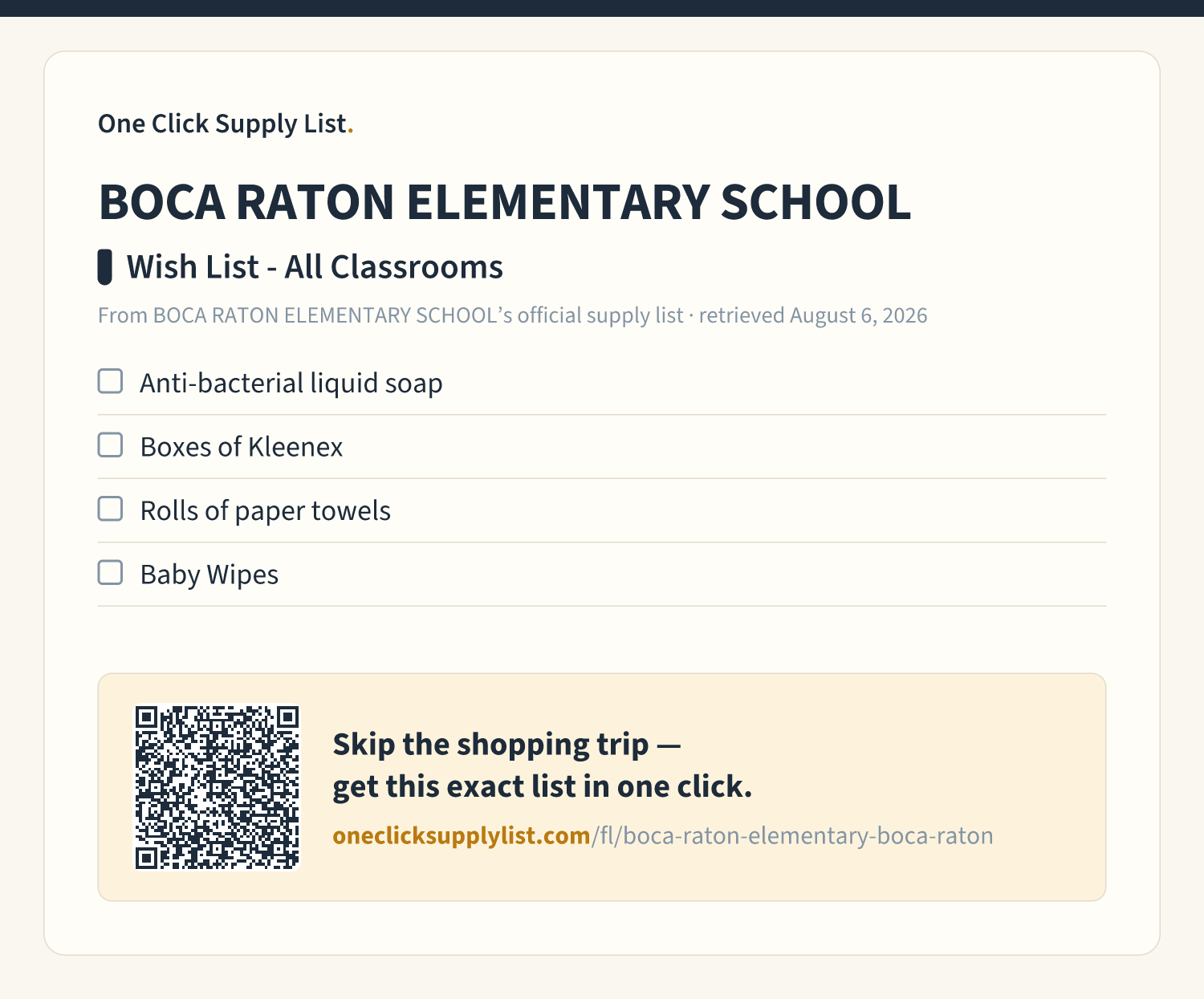Screen dimensions: 1204x999
Task: Click the /fl/boca-raton-elementary-boca-raton URL path
Action: tap(792, 836)
